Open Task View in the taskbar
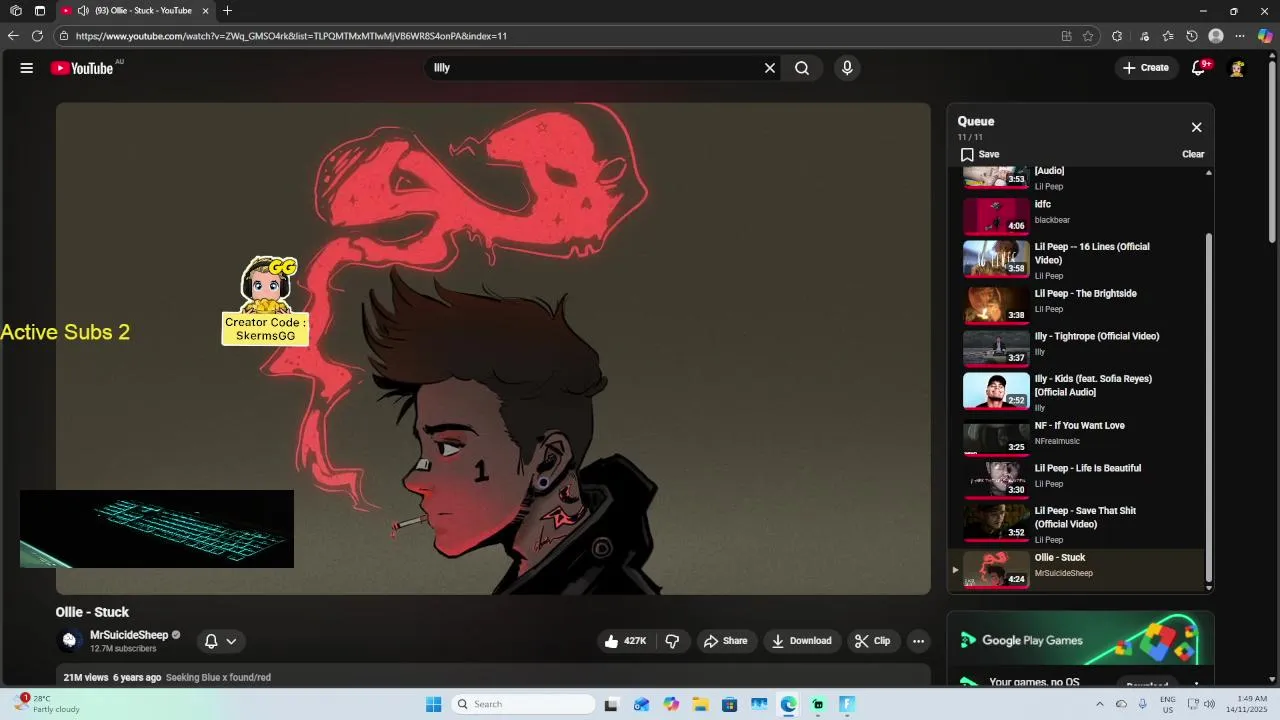Viewport: 1280px width, 720px height. (x=611, y=704)
